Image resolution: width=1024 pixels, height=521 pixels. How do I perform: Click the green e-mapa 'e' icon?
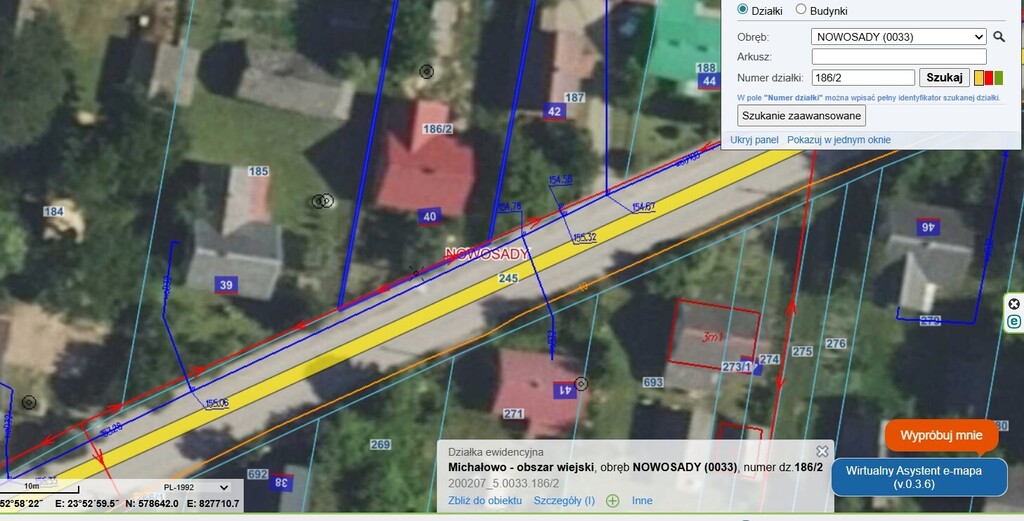coord(1014,322)
